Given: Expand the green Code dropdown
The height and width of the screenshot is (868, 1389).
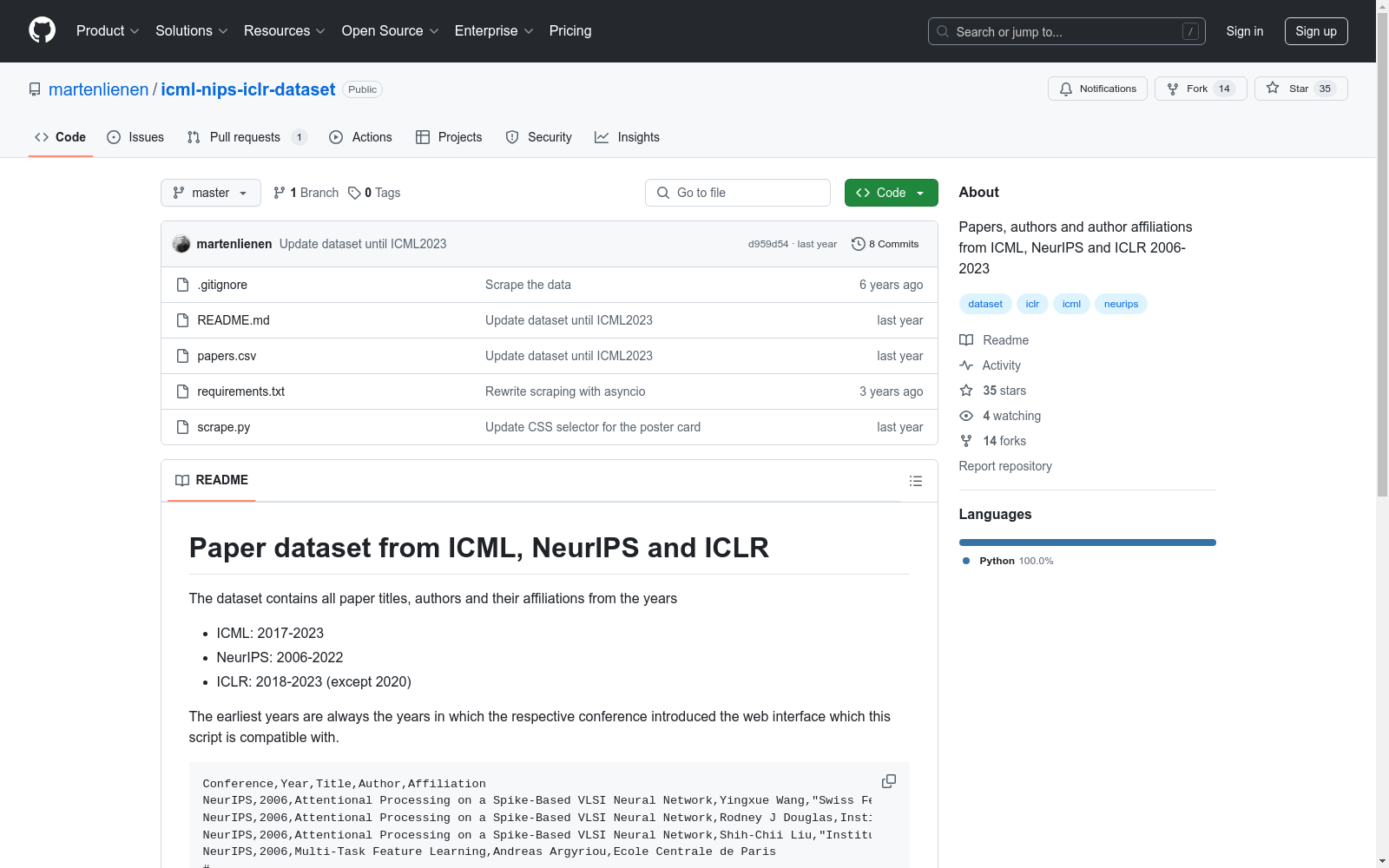Looking at the screenshot, I should (x=891, y=193).
